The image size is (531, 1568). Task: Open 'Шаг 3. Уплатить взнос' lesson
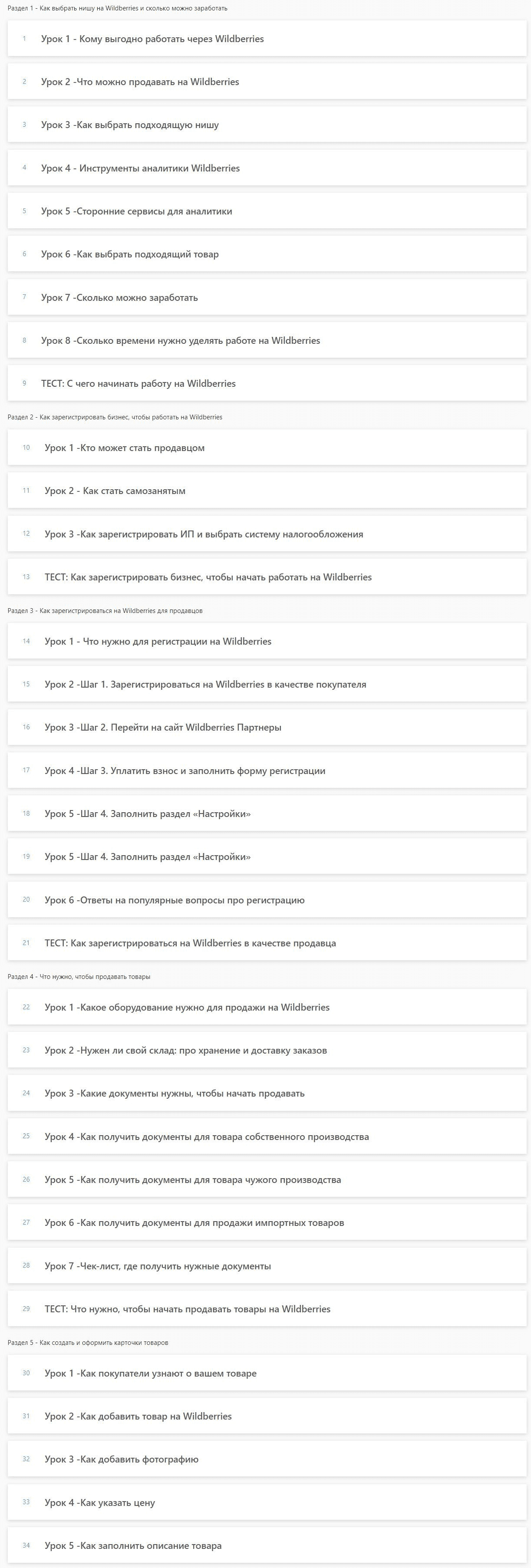pos(185,771)
